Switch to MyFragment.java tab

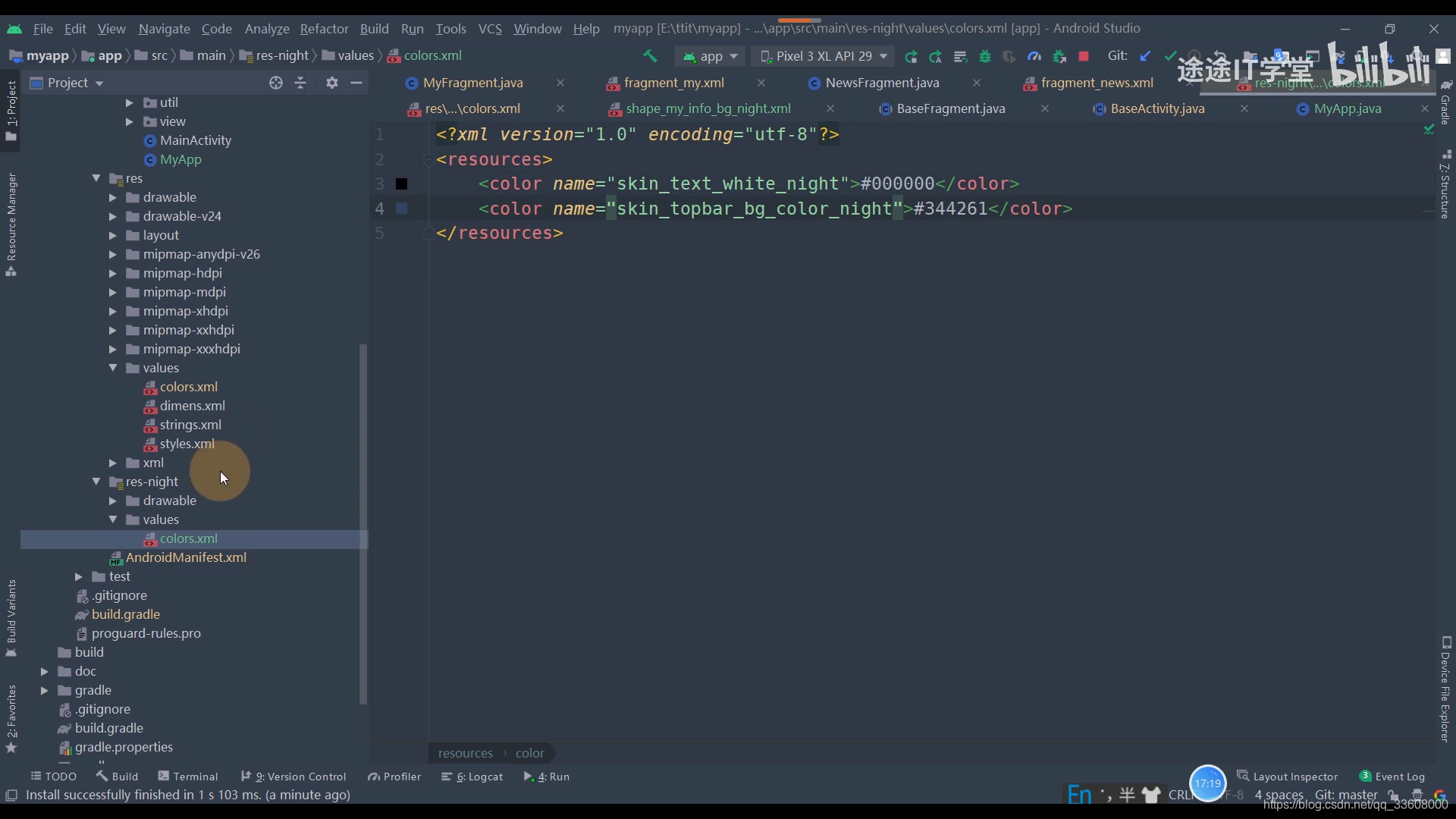point(472,83)
